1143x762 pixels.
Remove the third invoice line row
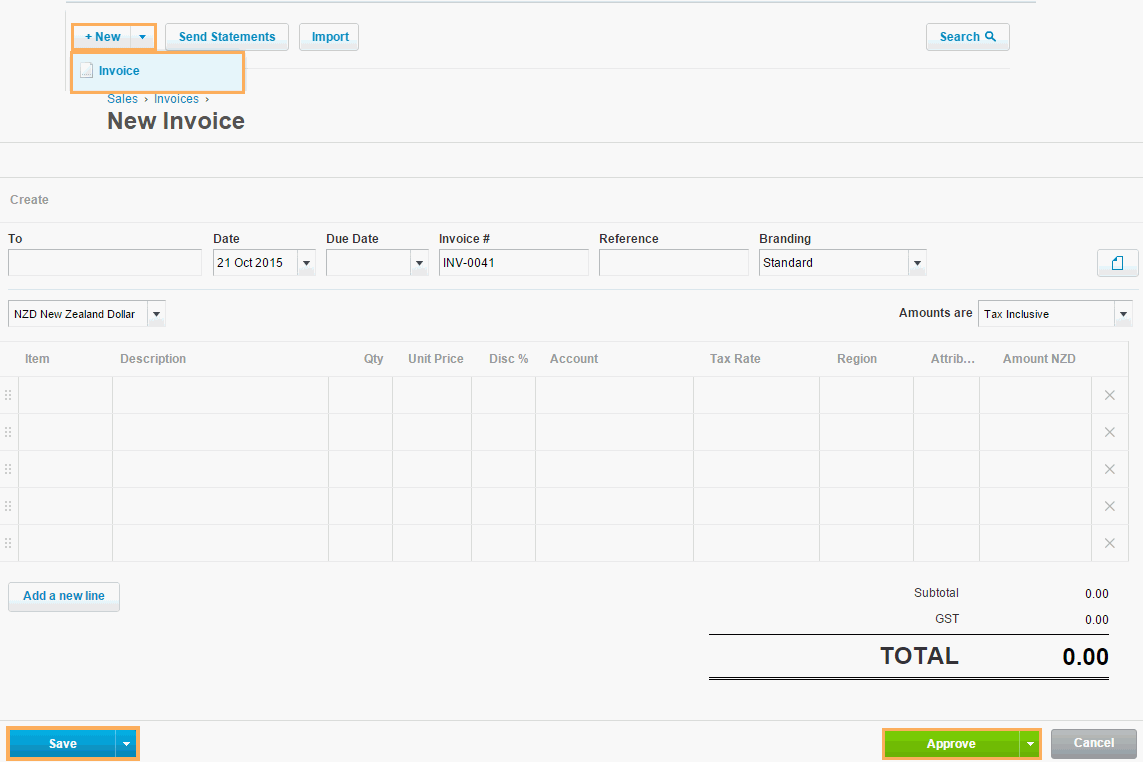tap(1109, 469)
